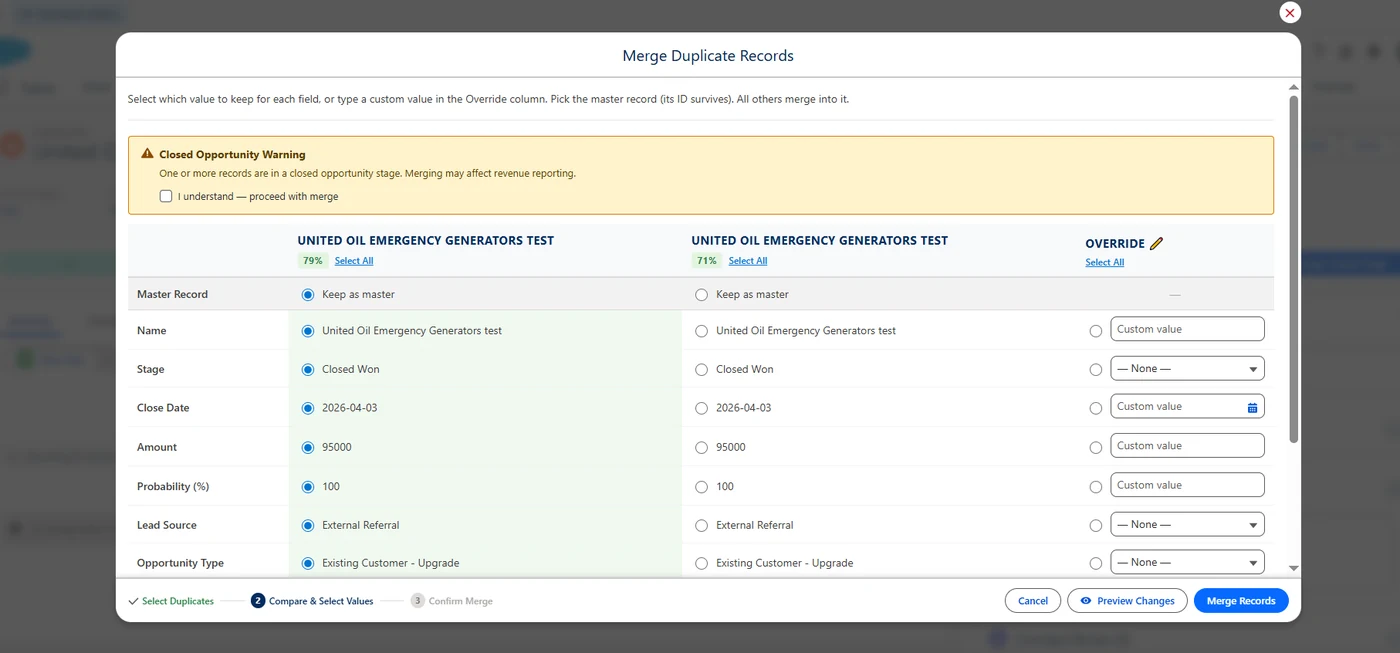
Task: Open the Close Date calendar picker icon
Action: (1252, 407)
